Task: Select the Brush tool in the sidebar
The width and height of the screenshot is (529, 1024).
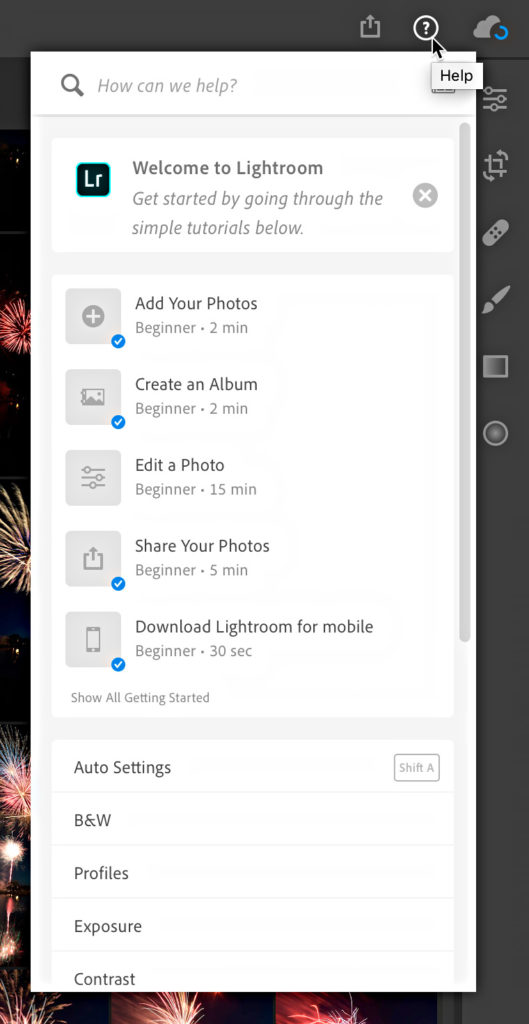Action: [496, 300]
